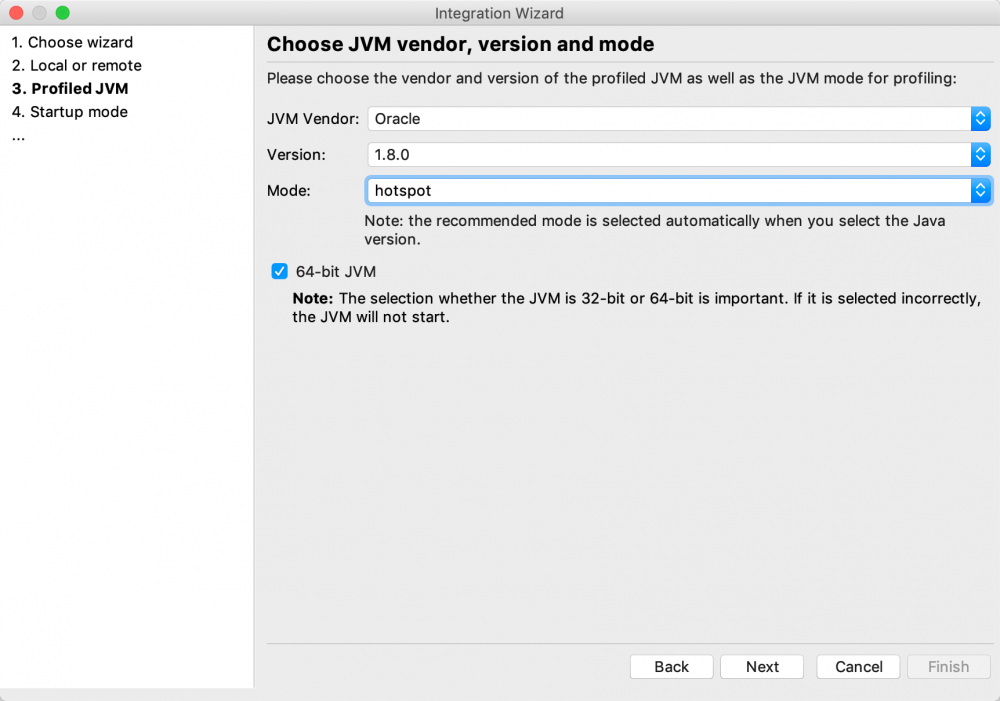The height and width of the screenshot is (701, 1000).
Task: Click the JVM Vendor stepper arrows
Action: click(x=981, y=118)
